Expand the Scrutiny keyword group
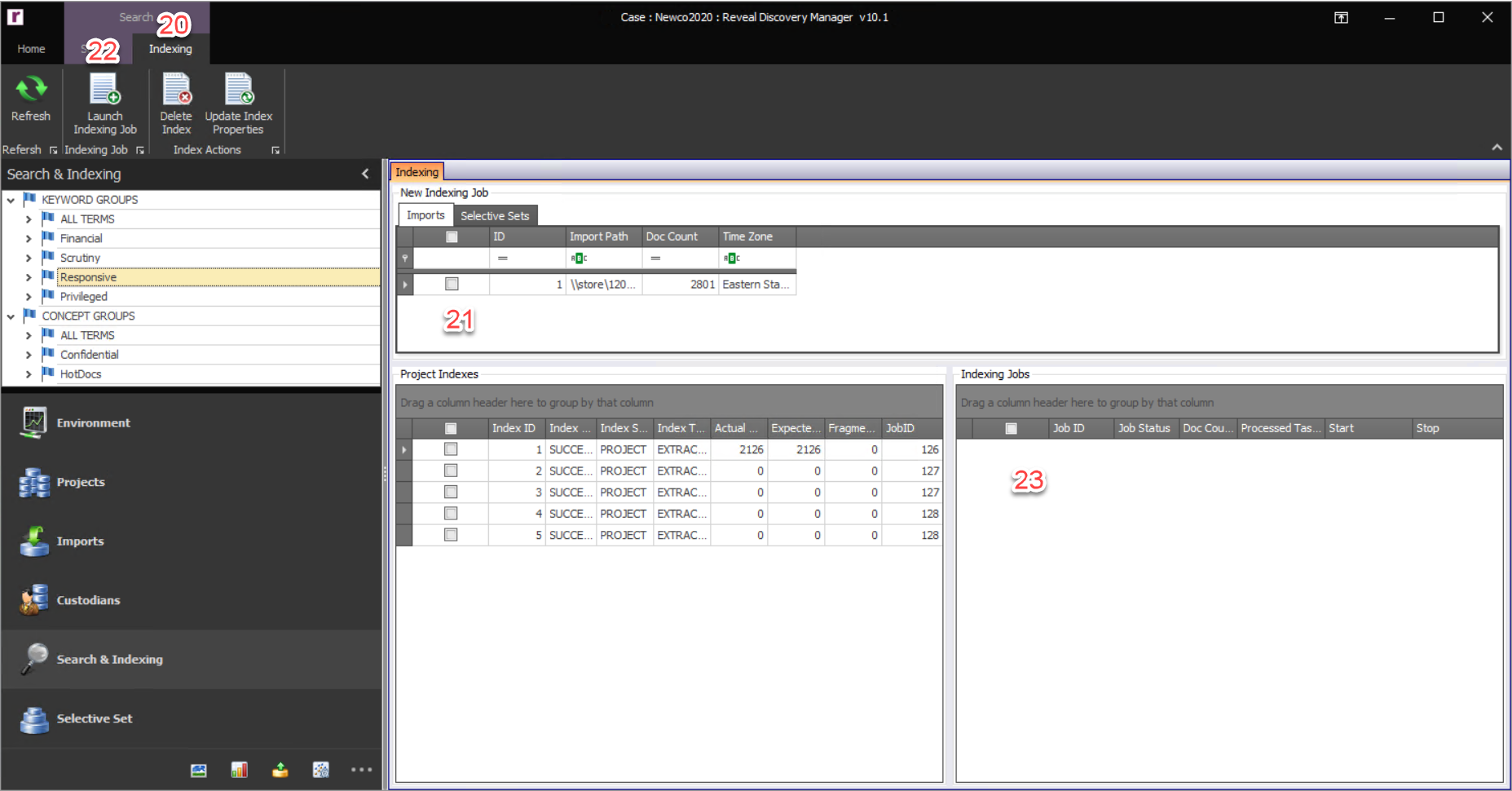Image resolution: width=1512 pixels, height=791 pixels. pyautogui.click(x=29, y=259)
